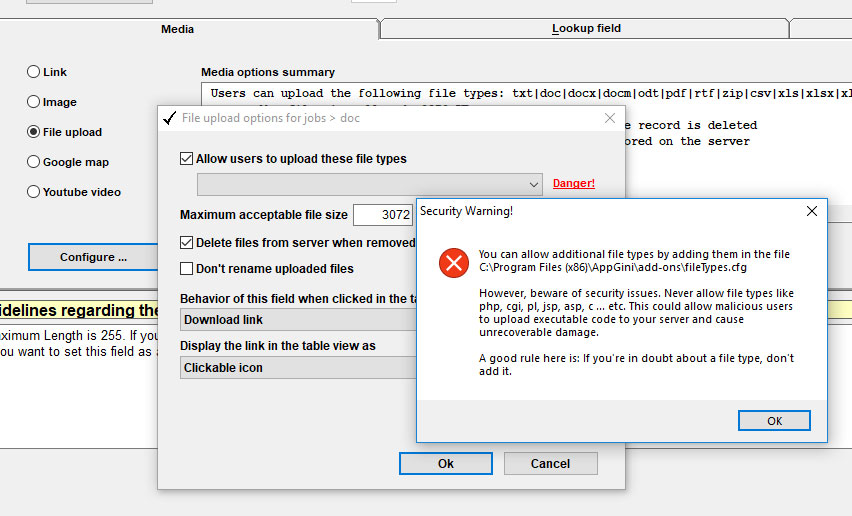Confirm Security Warning with OK button
The width and height of the screenshot is (852, 516).
click(774, 421)
